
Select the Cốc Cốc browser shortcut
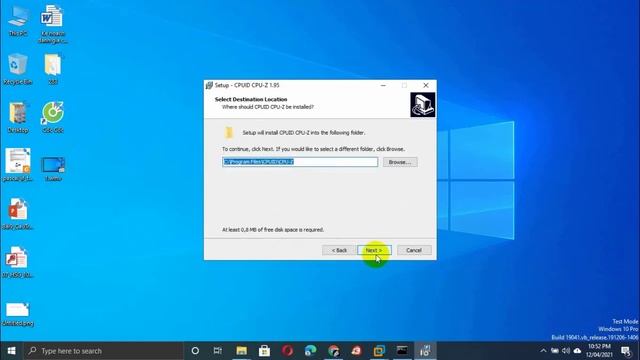(53, 118)
